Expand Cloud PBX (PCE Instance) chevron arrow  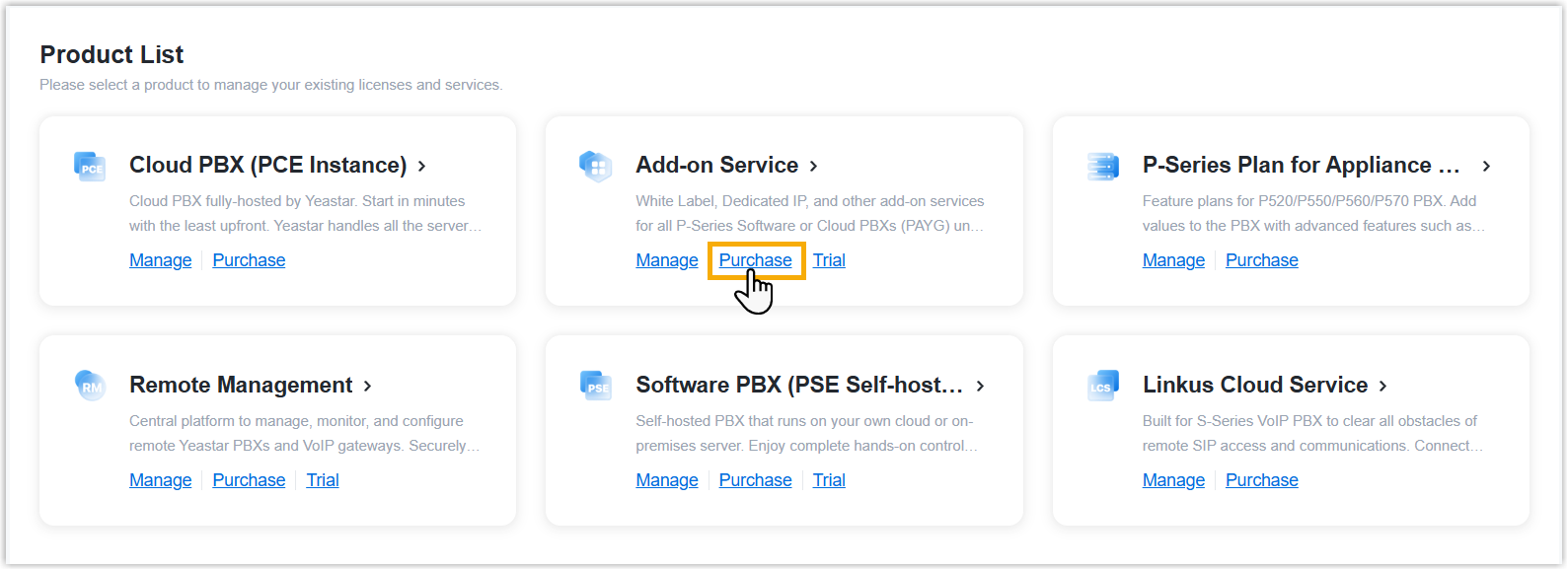click(x=421, y=166)
